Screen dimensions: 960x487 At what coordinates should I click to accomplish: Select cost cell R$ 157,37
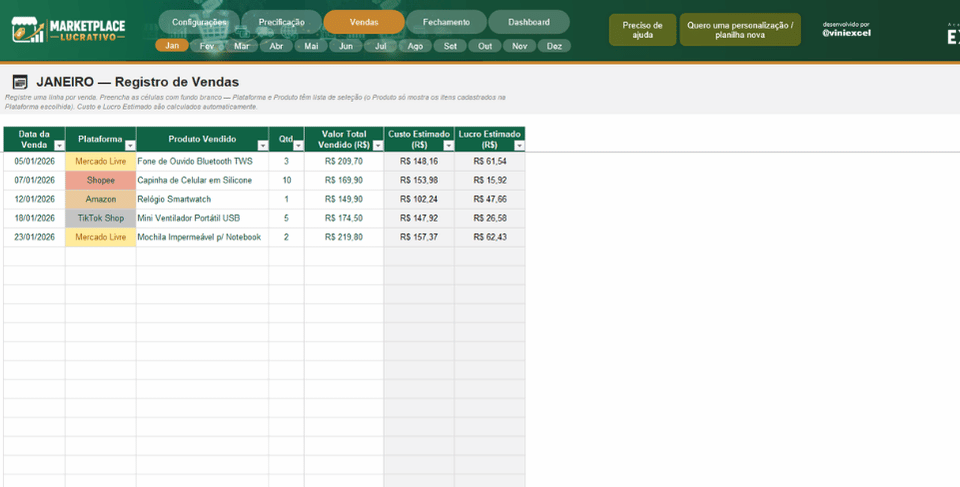coord(419,237)
